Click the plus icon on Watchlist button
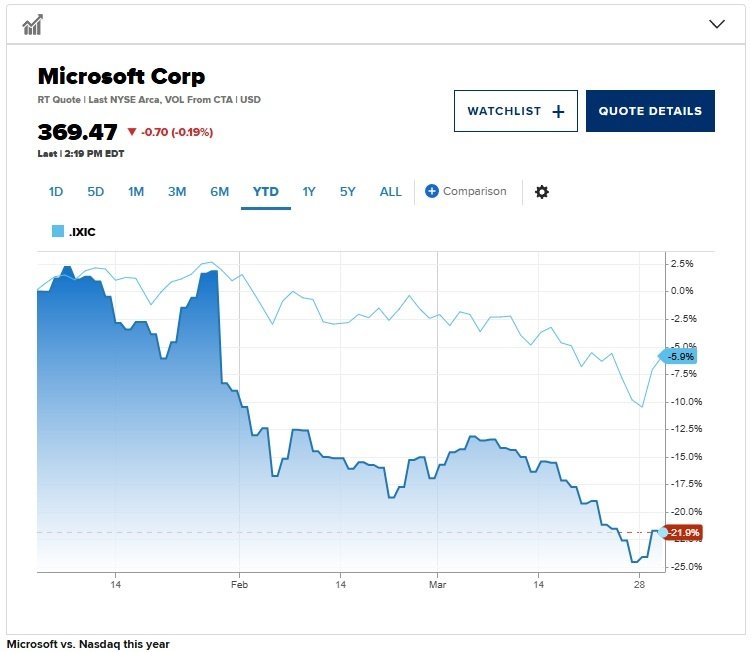The height and width of the screenshot is (652, 751). [558, 112]
